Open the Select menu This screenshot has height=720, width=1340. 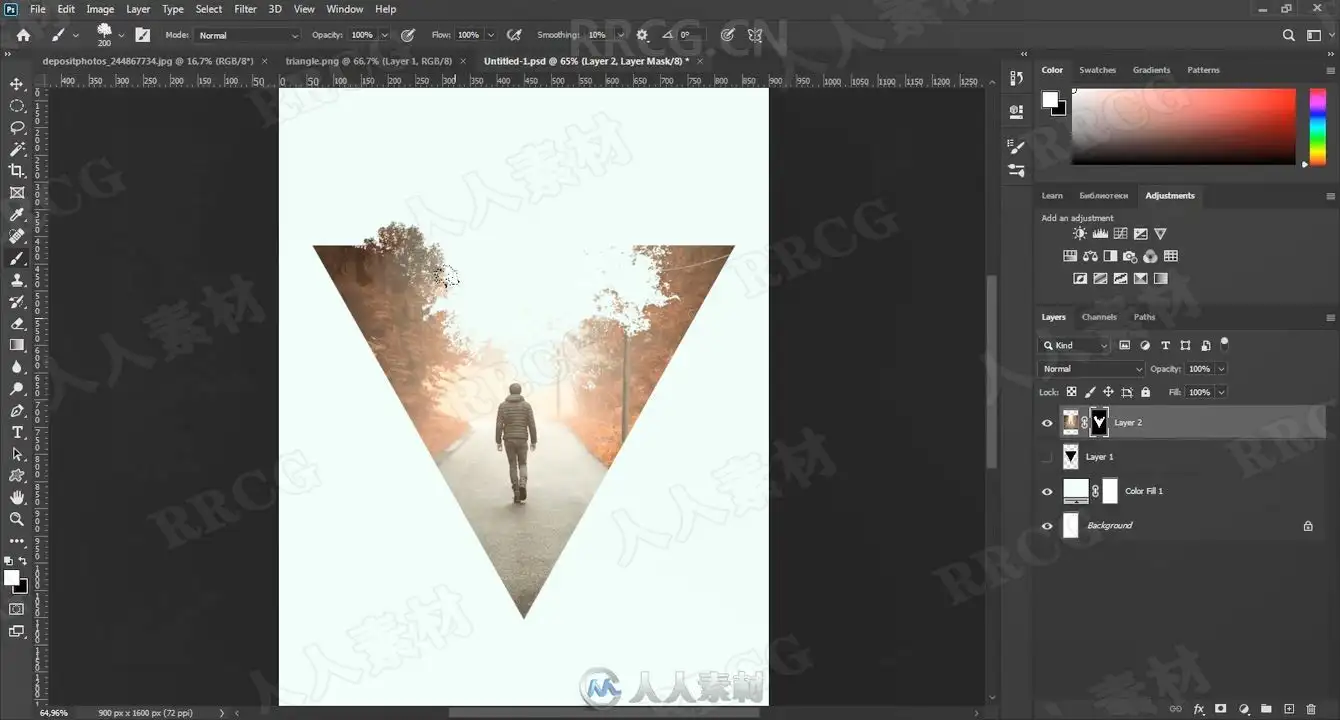tap(209, 9)
